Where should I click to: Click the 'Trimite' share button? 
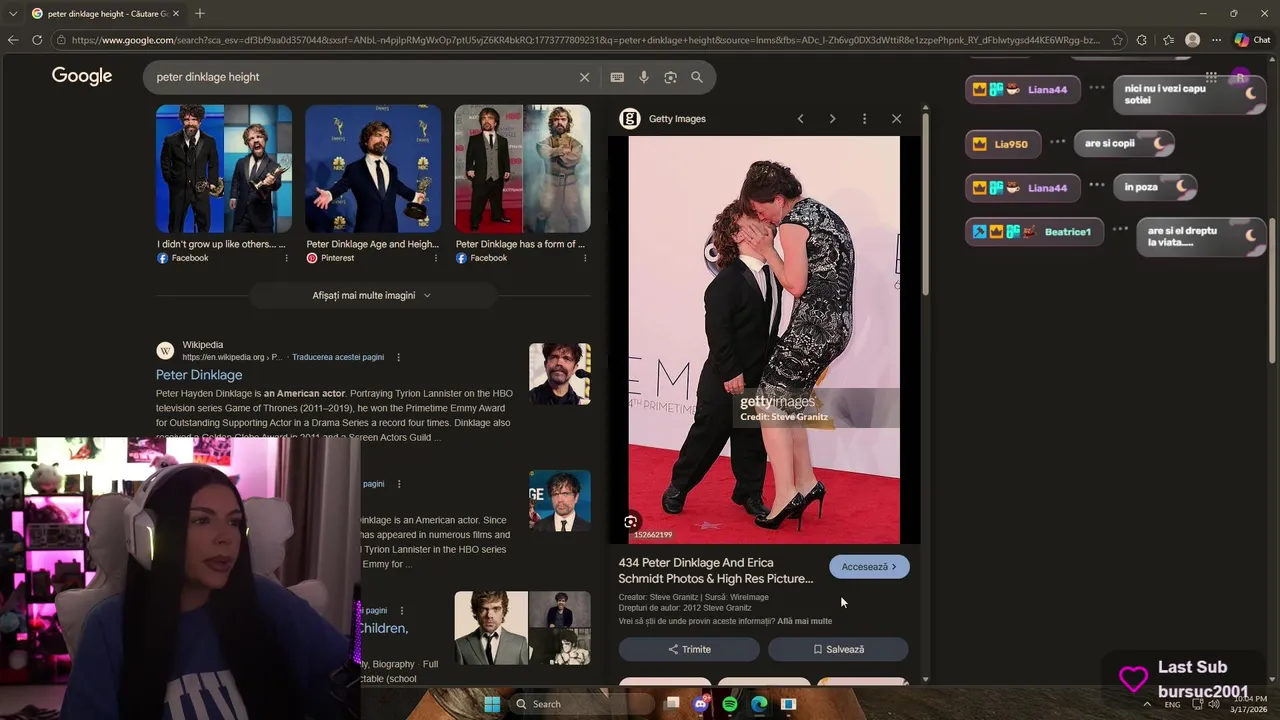pyautogui.click(x=689, y=649)
